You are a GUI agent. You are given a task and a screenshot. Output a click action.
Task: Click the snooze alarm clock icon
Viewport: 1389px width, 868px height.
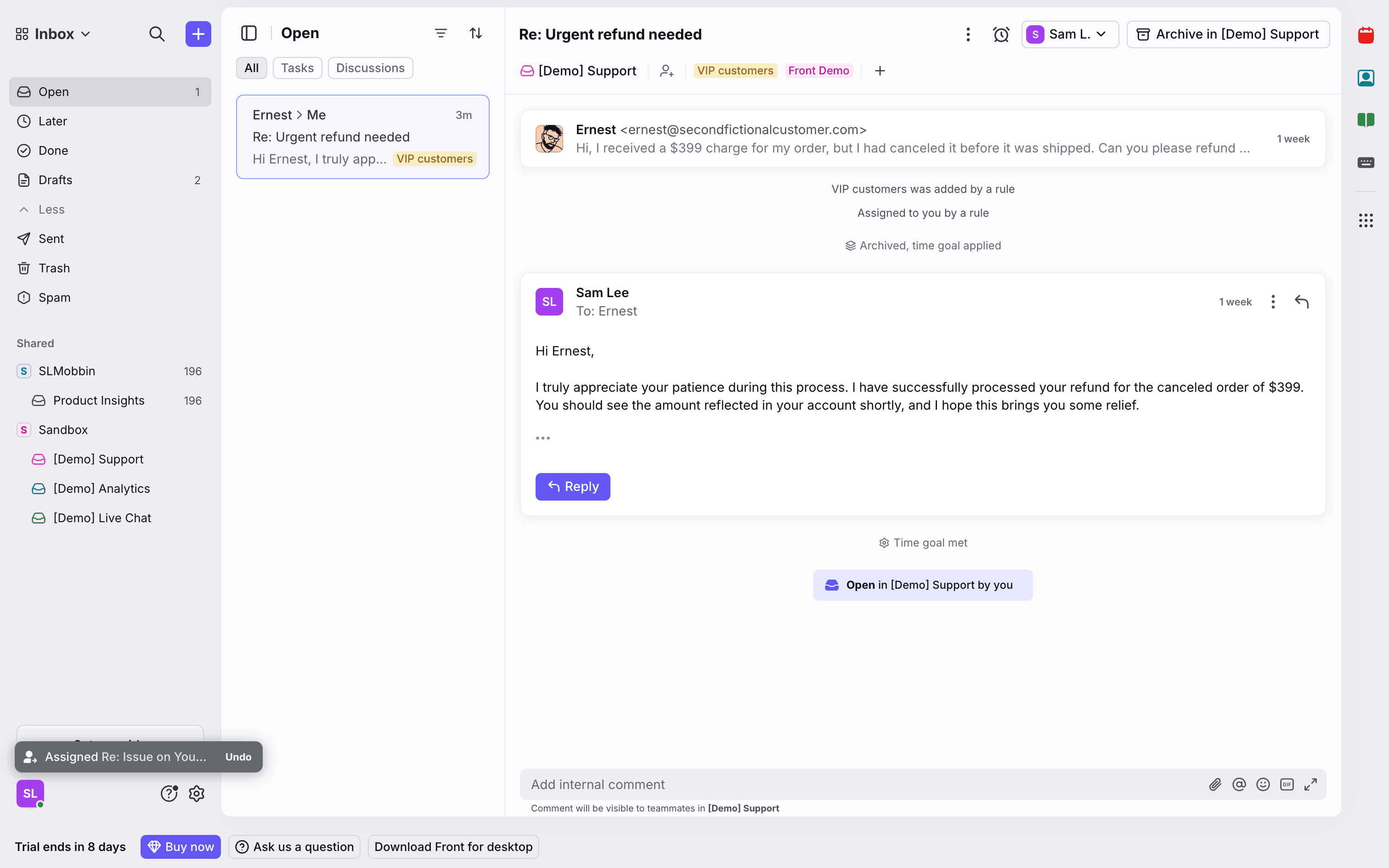coord(1000,34)
